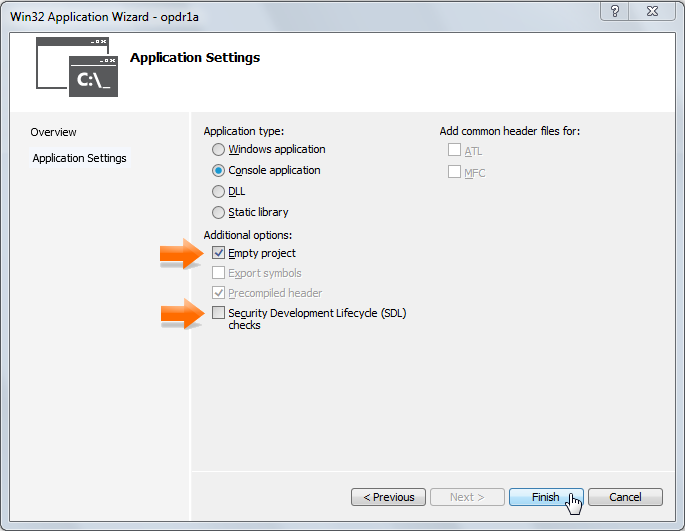Toggle the Precompiled header checkbox
Screen dimensions: 685x531
pos(219,294)
